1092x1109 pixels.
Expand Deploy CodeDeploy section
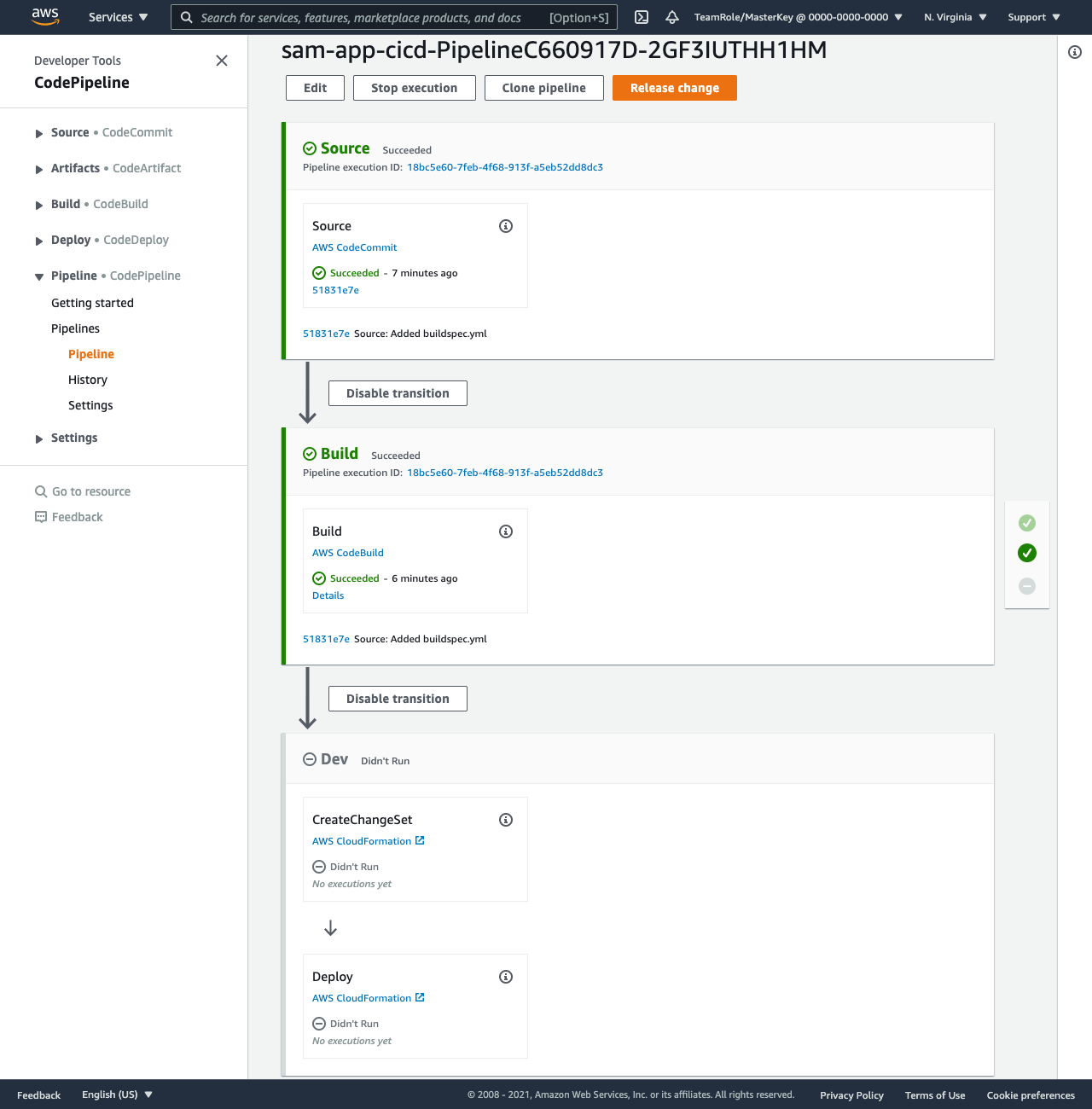click(x=39, y=241)
